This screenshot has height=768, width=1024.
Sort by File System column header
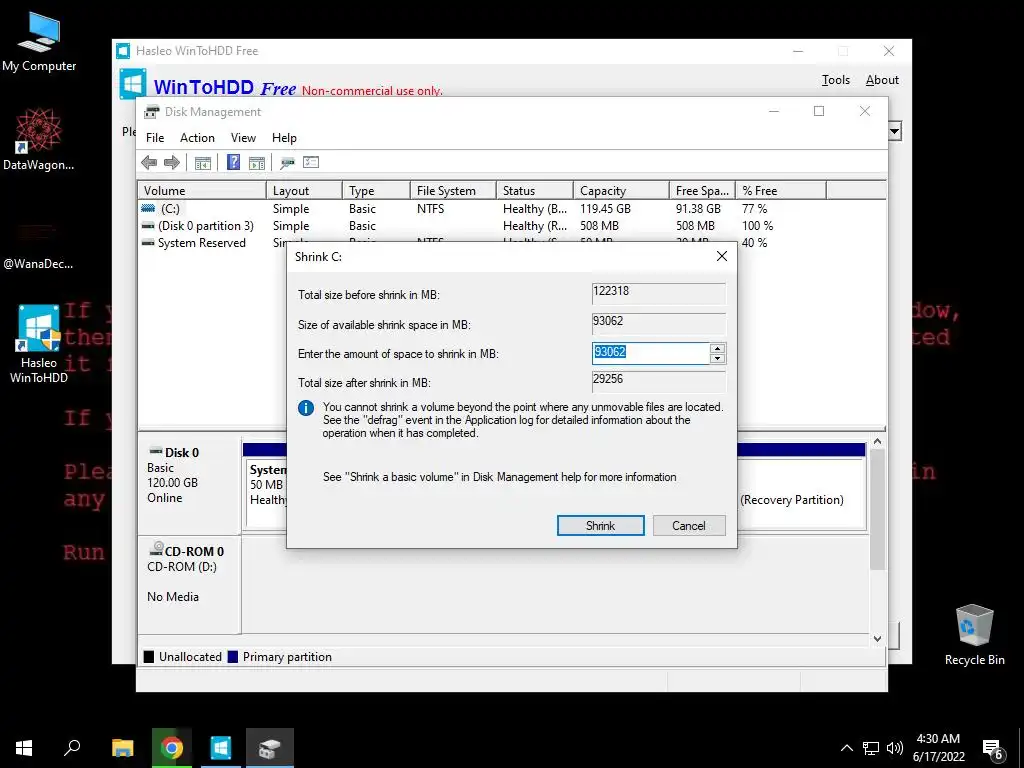tap(453, 191)
